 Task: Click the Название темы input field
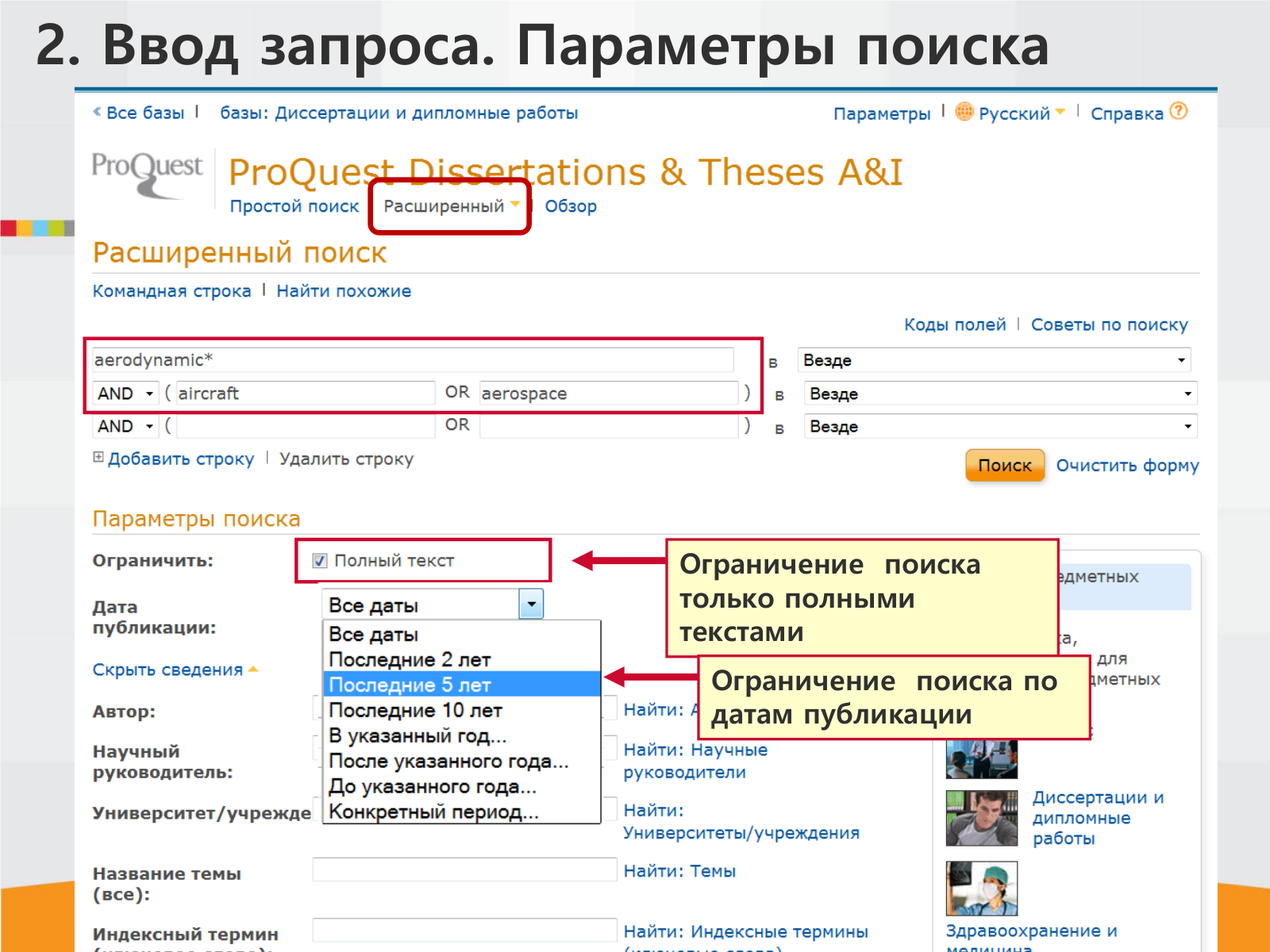click(x=464, y=869)
